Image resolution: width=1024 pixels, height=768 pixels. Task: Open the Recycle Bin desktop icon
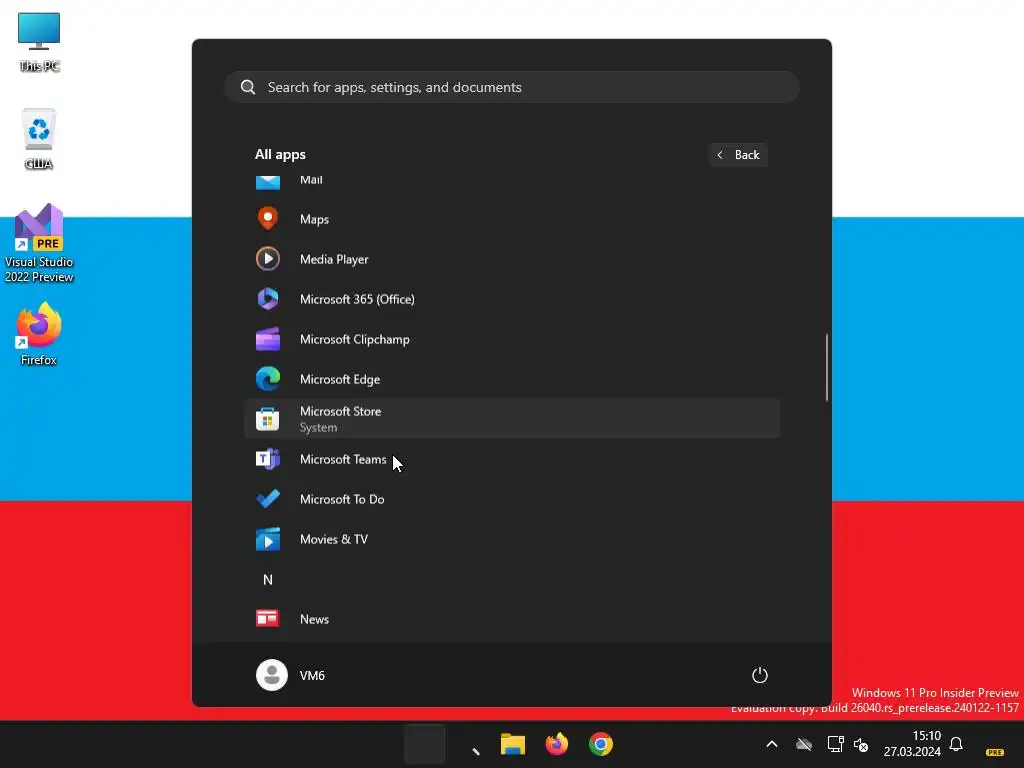click(39, 139)
